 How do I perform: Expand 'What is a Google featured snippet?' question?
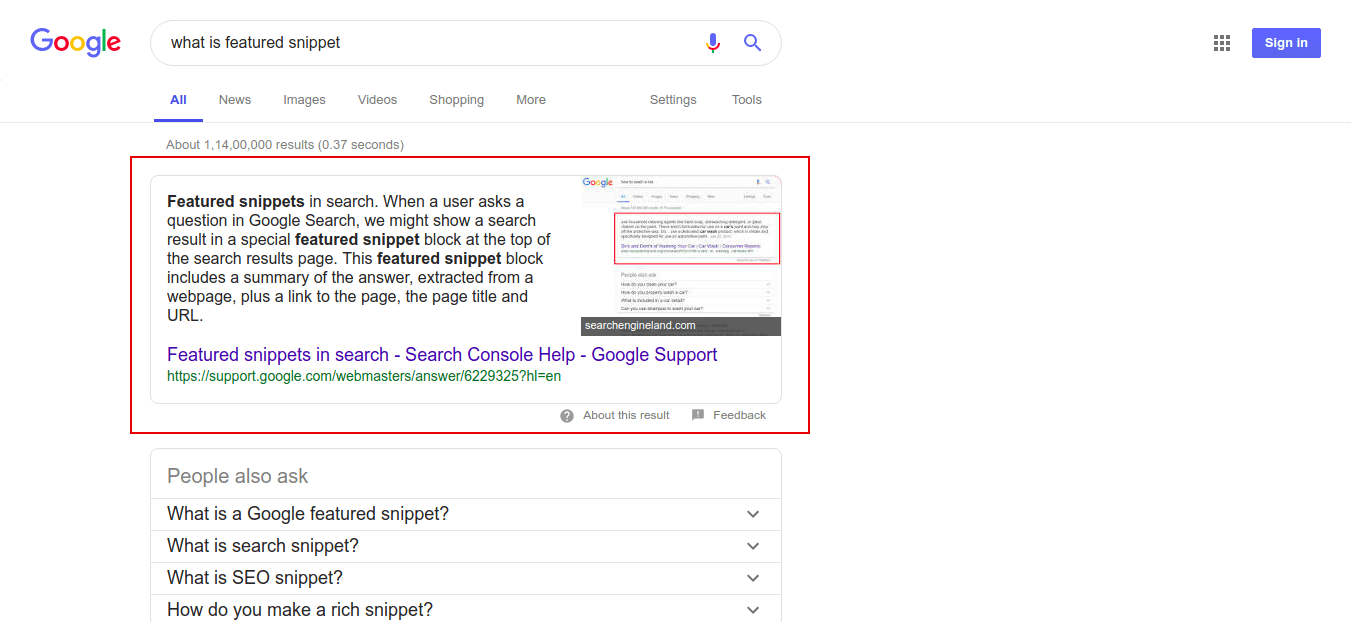pyautogui.click(x=466, y=514)
